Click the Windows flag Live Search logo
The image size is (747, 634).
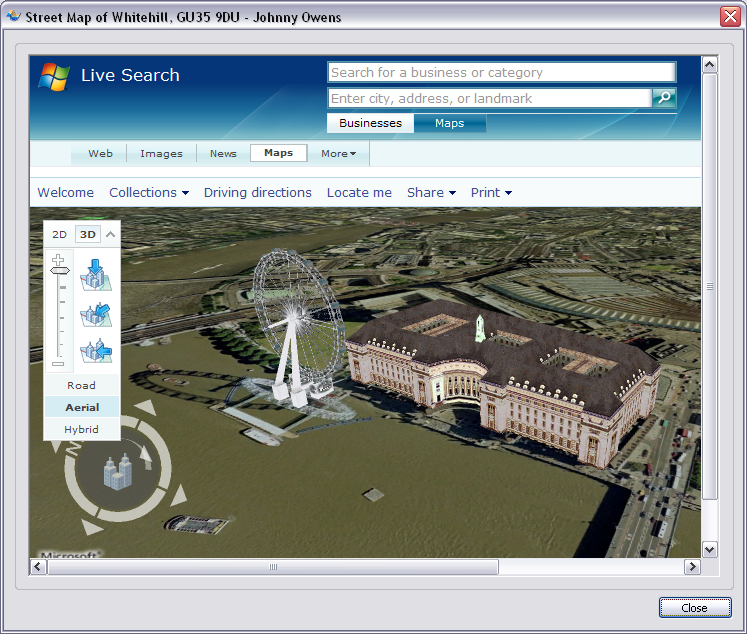pyautogui.click(x=54, y=76)
